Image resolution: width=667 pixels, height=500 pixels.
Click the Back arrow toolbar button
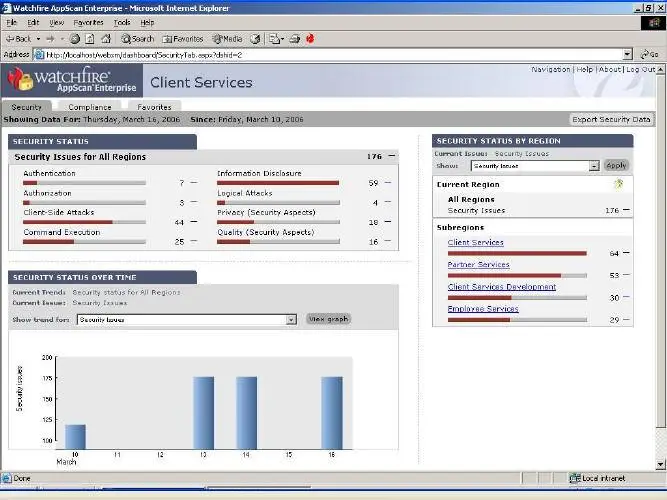coord(19,39)
